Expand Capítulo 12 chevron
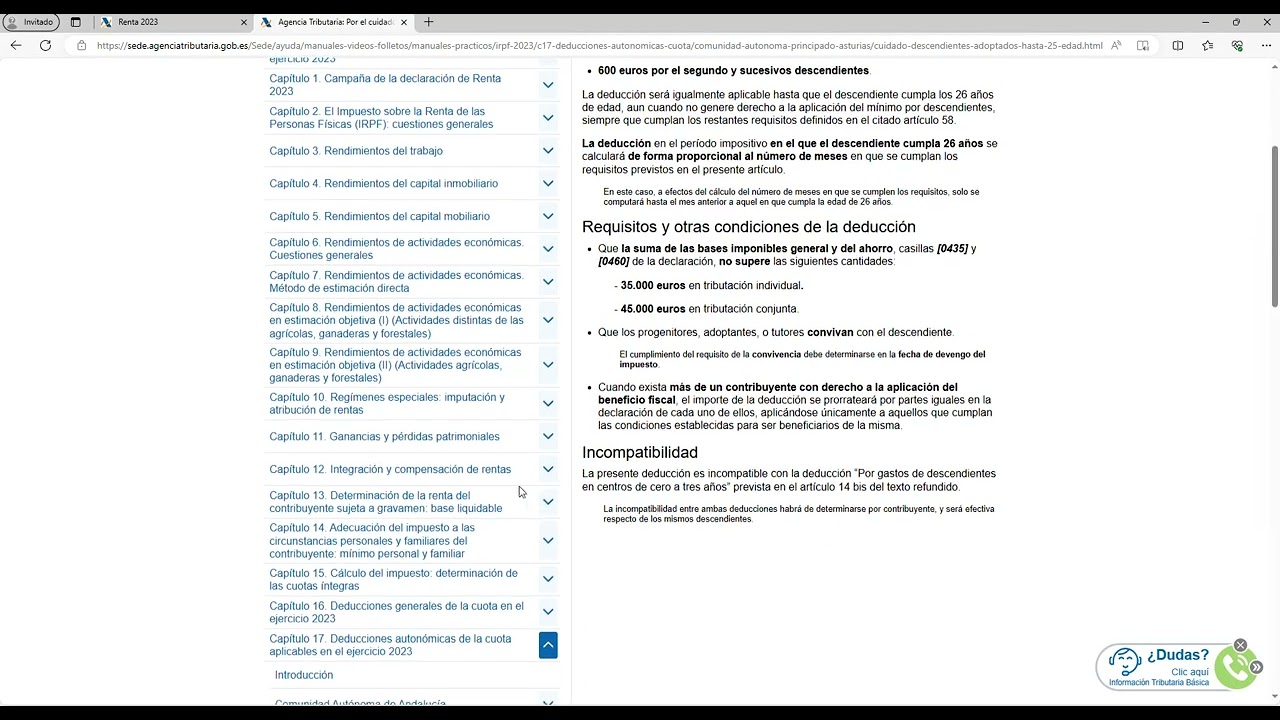Screen dimensions: 1280x720 click(x=548, y=469)
